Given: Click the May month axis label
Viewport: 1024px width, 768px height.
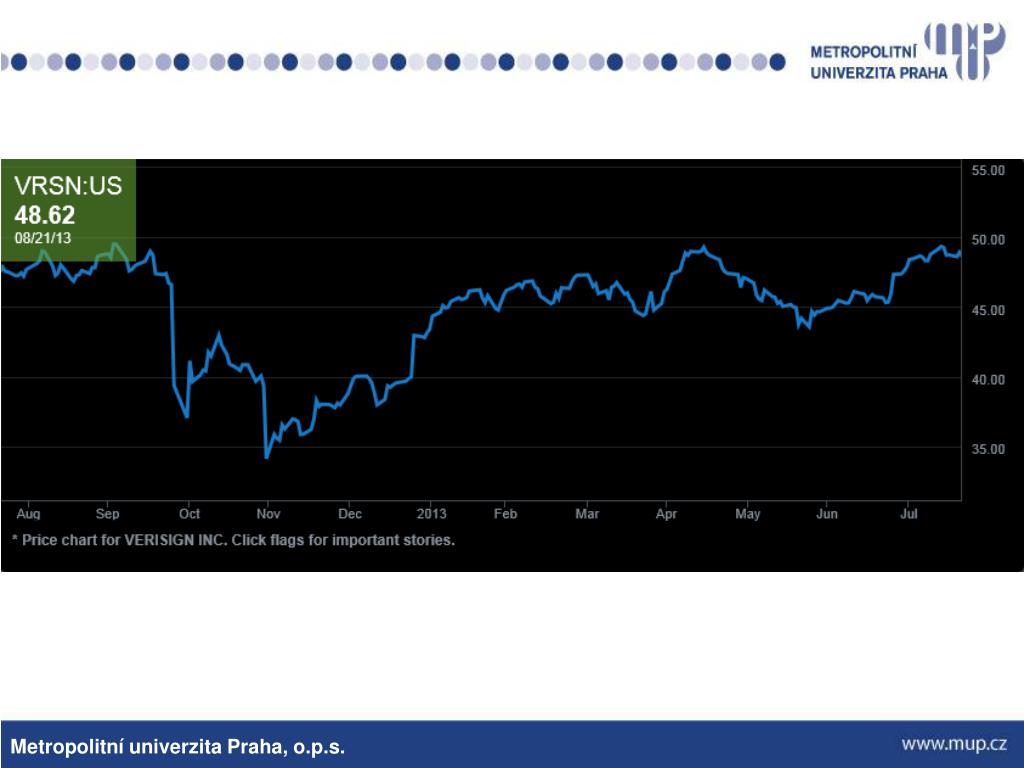Looking at the screenshot, I should click(x=748, y=514).
